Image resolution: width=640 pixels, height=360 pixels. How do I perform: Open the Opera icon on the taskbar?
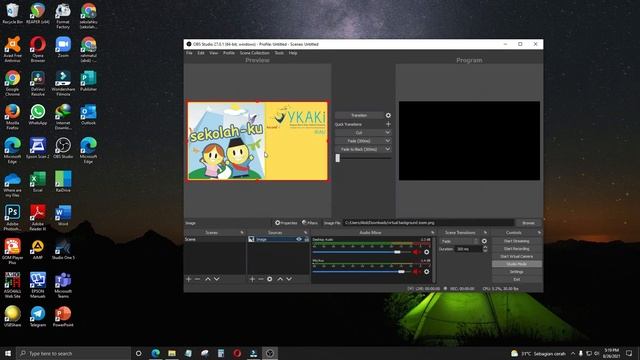237,353
